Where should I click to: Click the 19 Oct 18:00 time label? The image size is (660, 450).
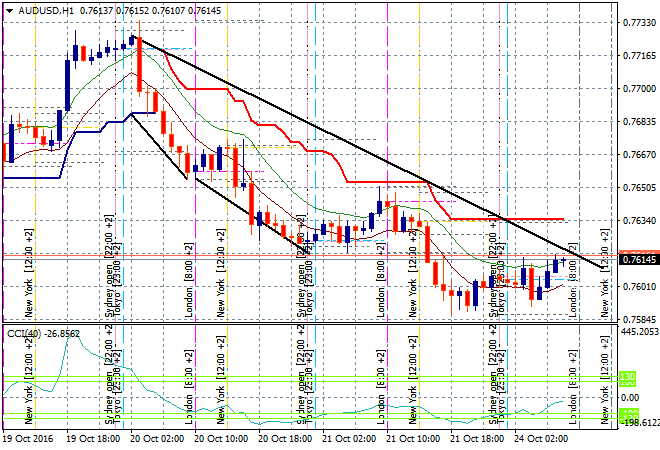pos(93,439)
